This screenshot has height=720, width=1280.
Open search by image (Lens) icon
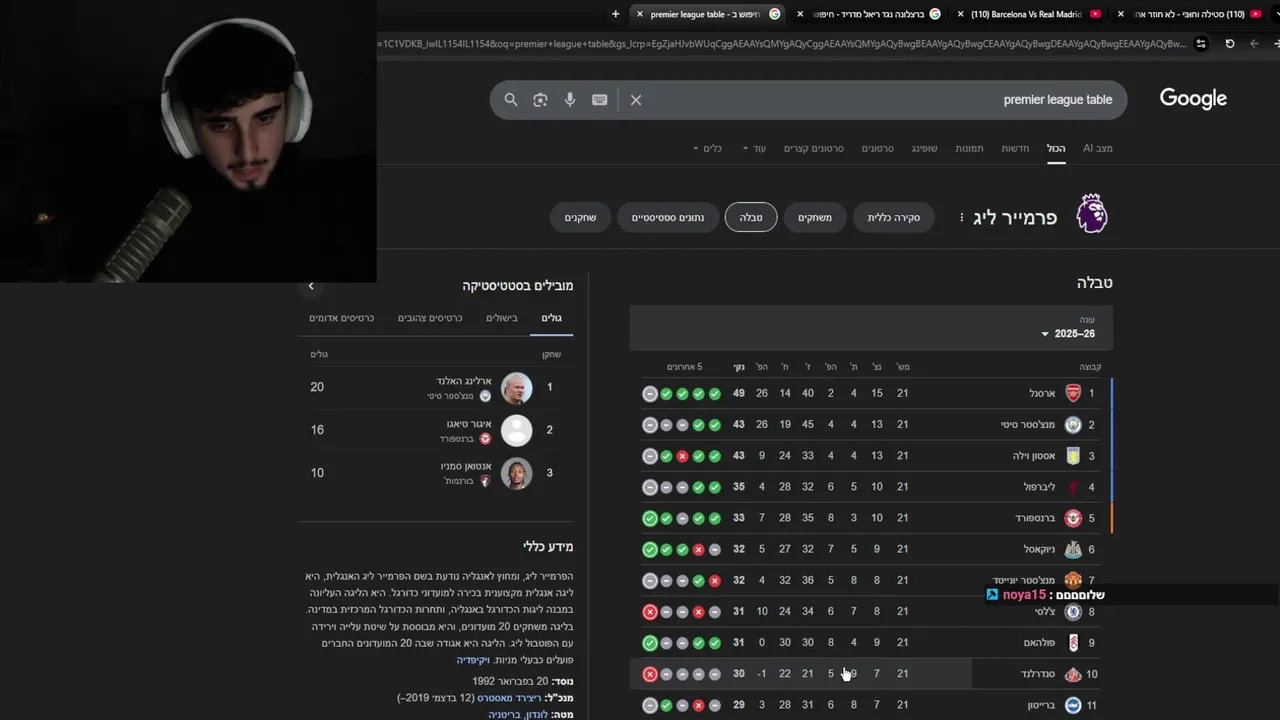[x=540, y=100]
